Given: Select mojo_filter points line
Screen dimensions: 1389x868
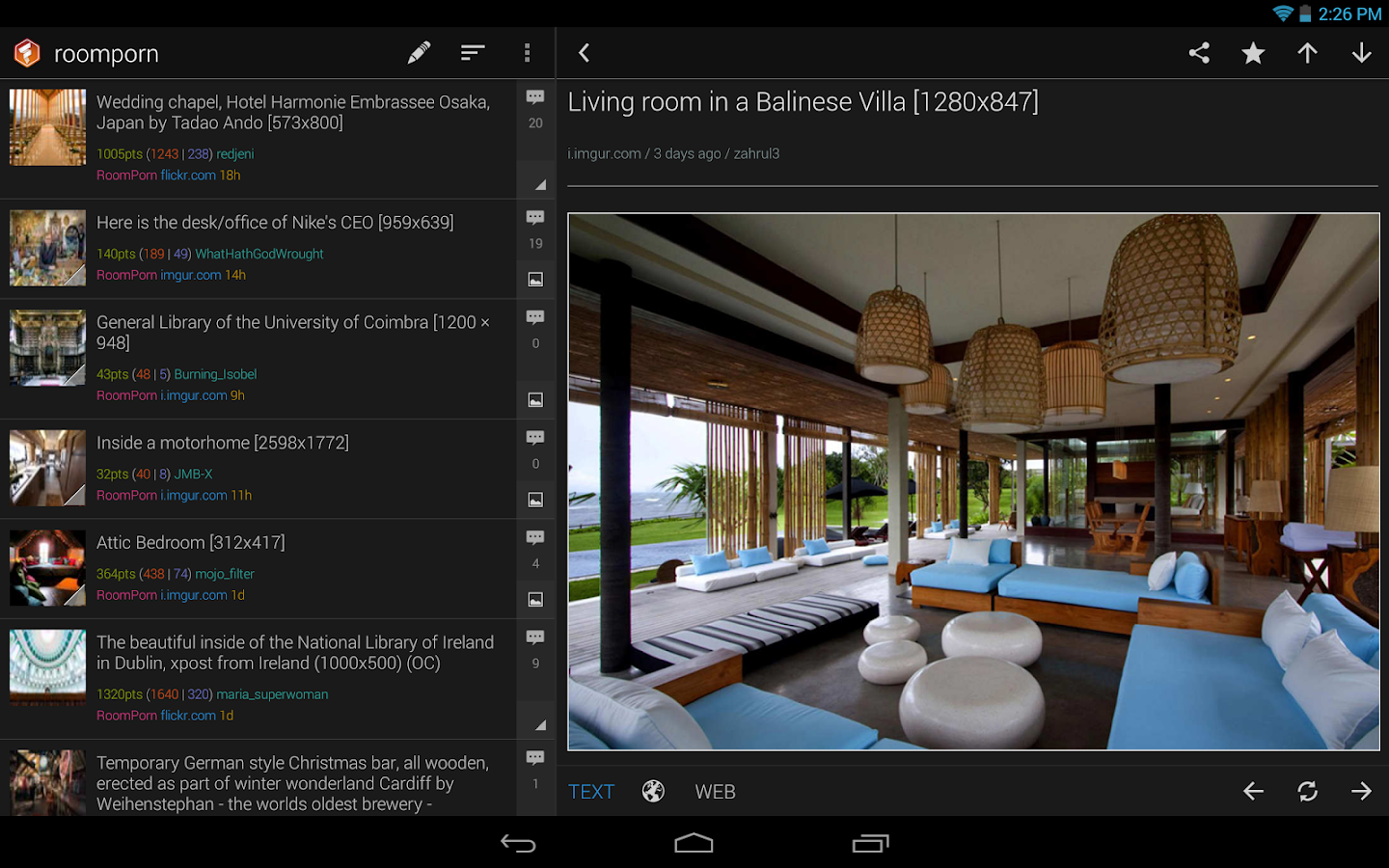Looking at the screenshot, I should (176, 574).
